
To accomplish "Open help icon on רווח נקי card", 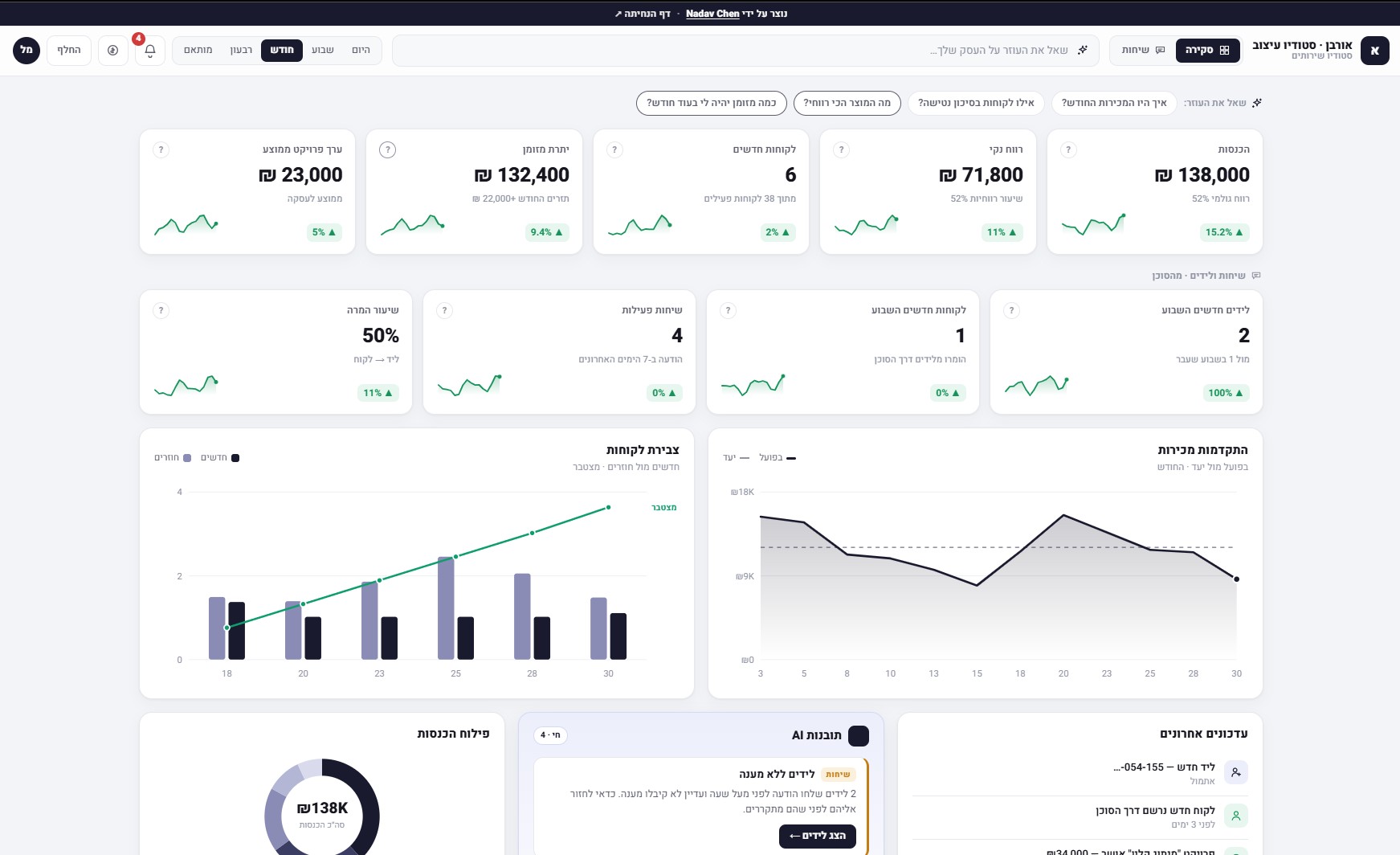I will 841,149.
